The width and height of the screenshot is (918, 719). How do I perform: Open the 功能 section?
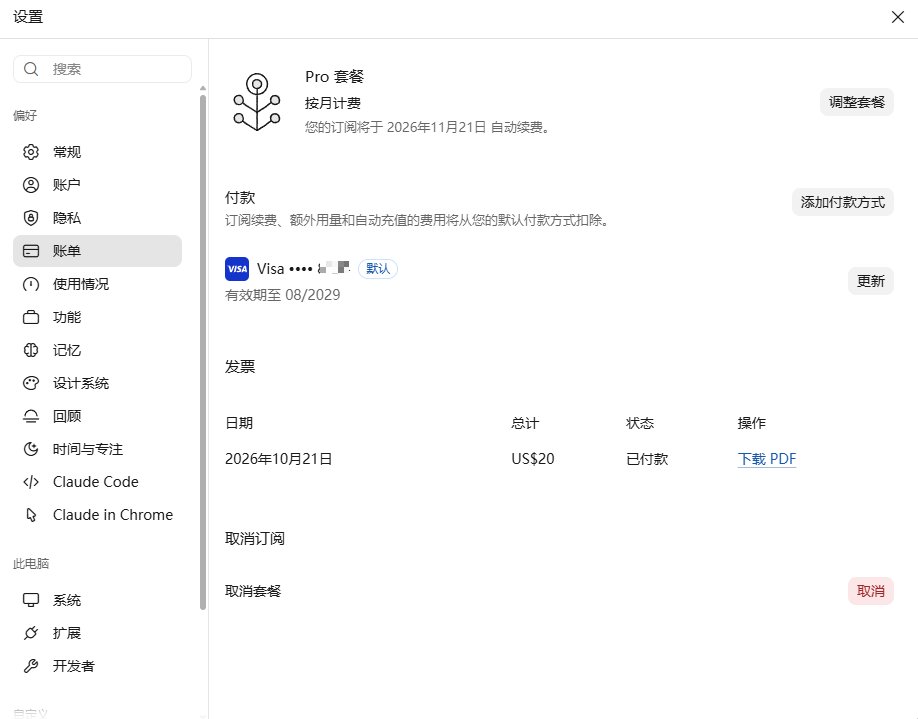(x=97, y=317)
